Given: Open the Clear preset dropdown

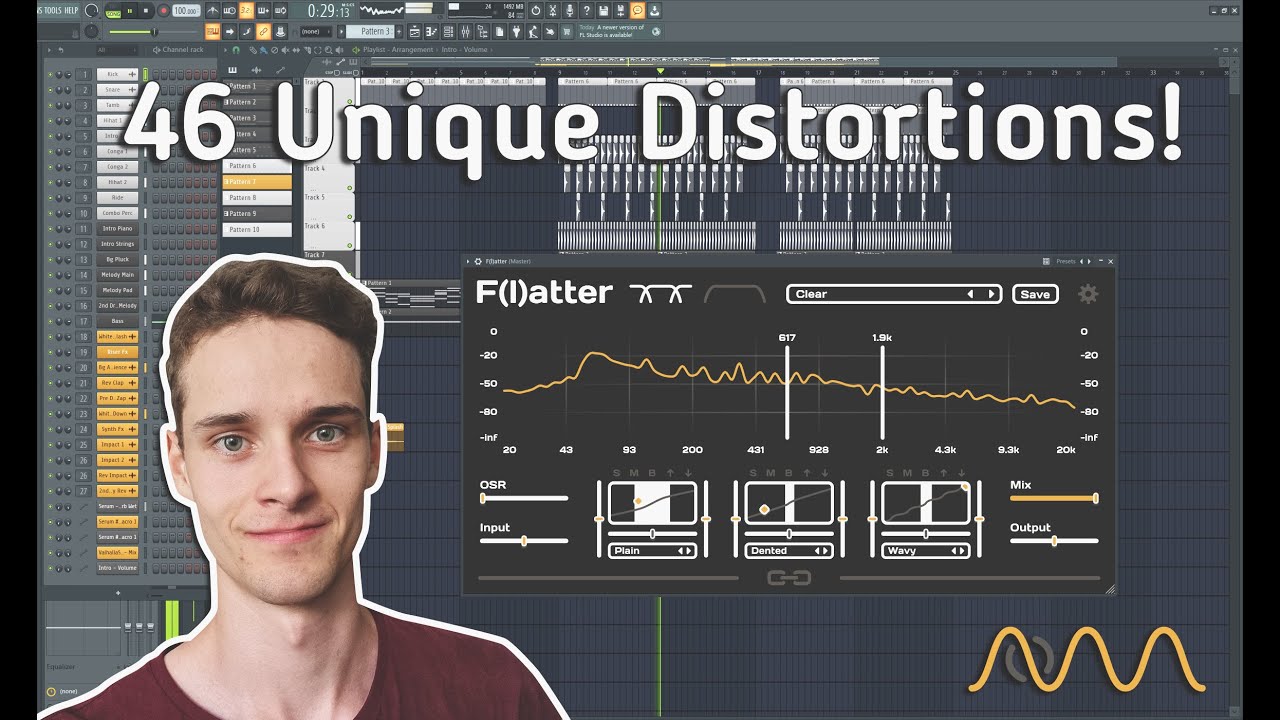Looking at the screenshot, I should pyautogui.click(x=894, y=294).
